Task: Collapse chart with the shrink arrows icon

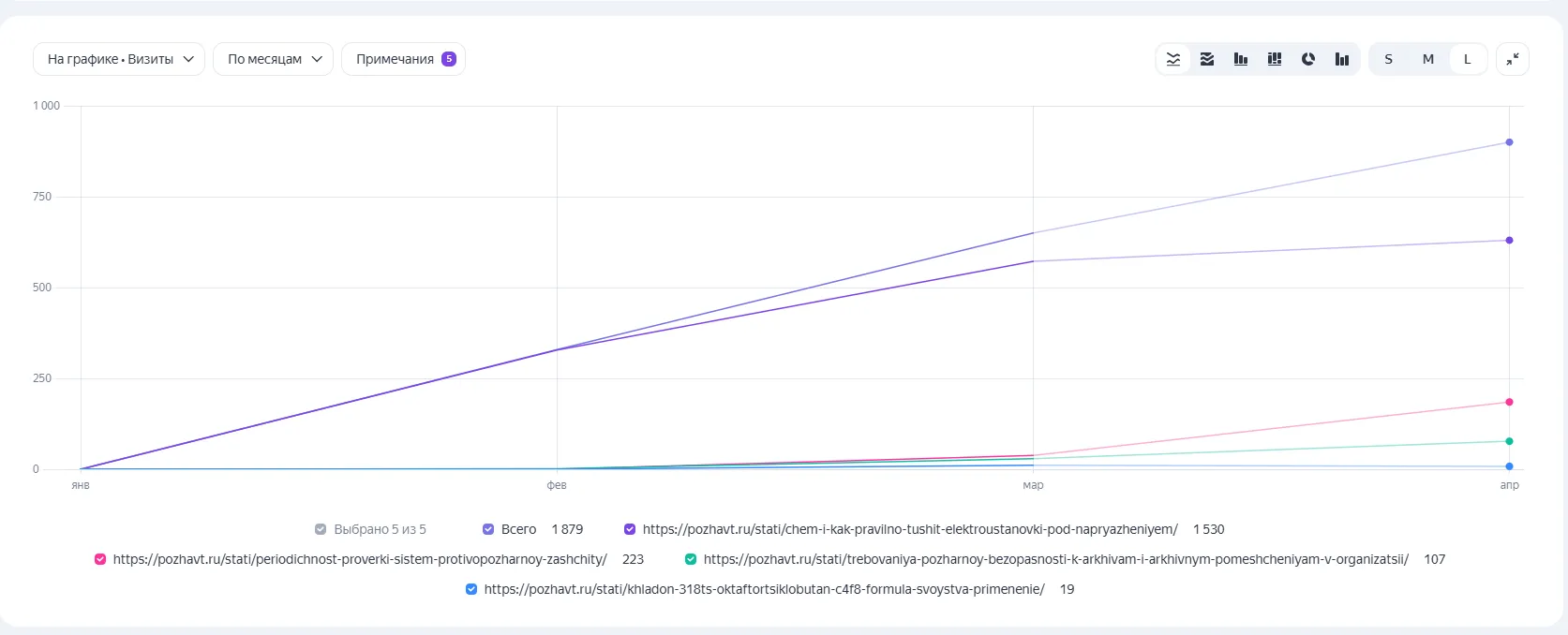Action: tap(1513, 59)
